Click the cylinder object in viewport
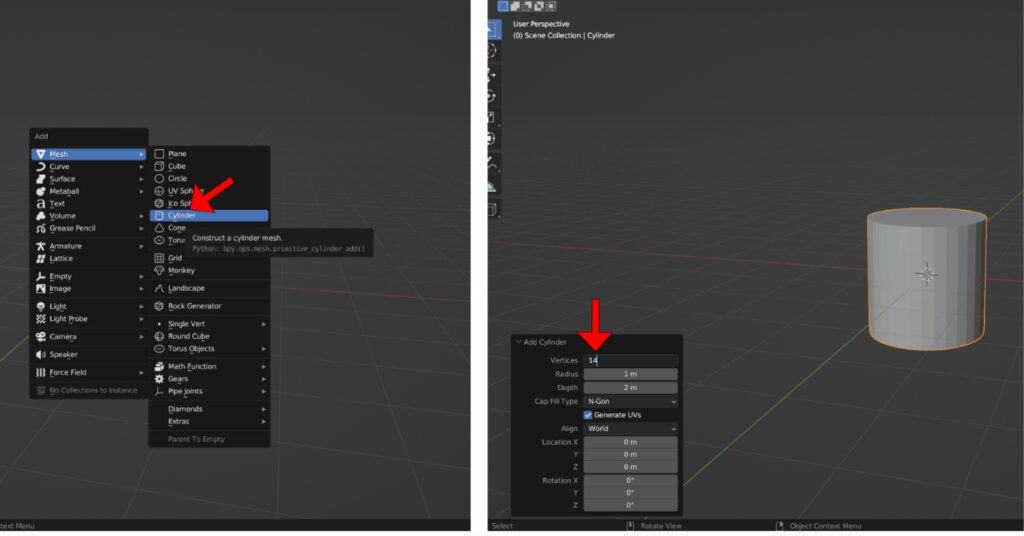1024x536 pixels. pyautogui.click(x=926, y=280)
